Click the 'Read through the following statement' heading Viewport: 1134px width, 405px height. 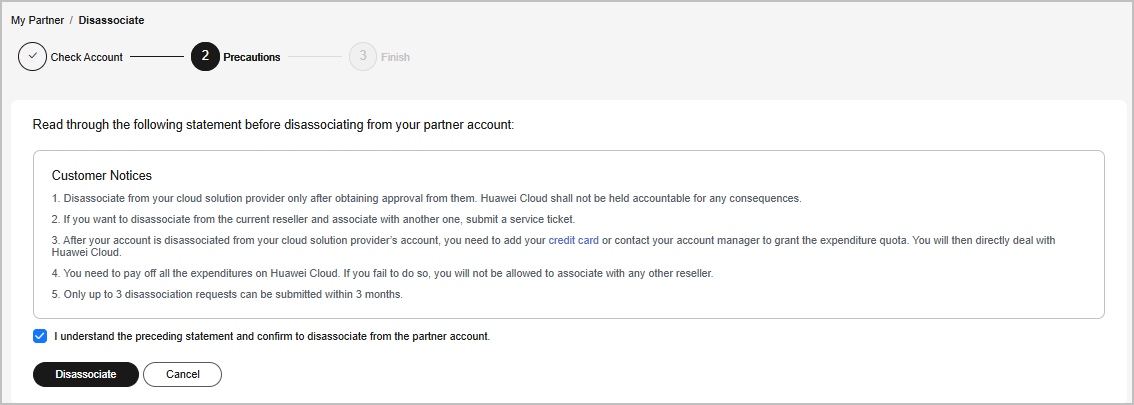[273, 125]
